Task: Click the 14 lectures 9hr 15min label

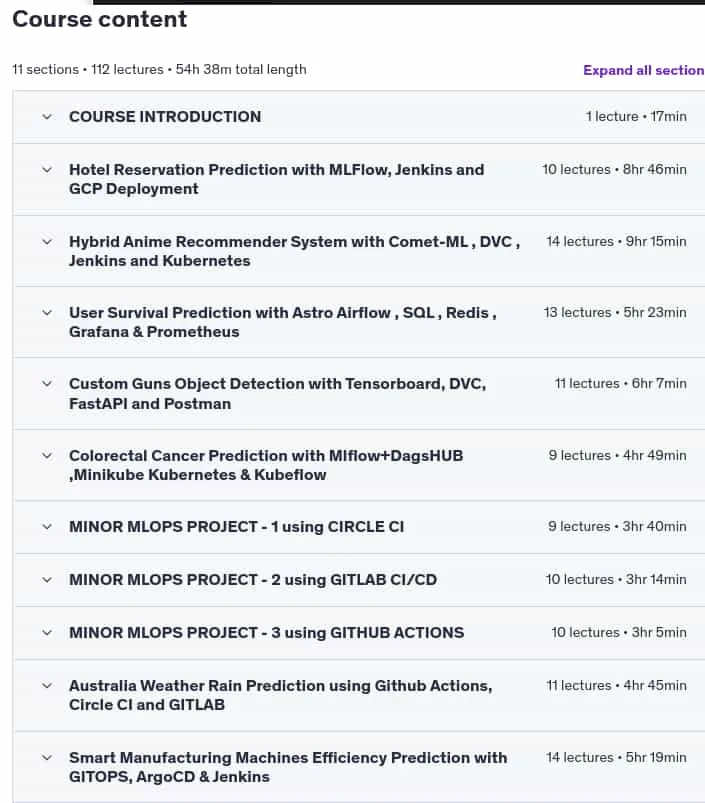Action: [x=616, y=241]
